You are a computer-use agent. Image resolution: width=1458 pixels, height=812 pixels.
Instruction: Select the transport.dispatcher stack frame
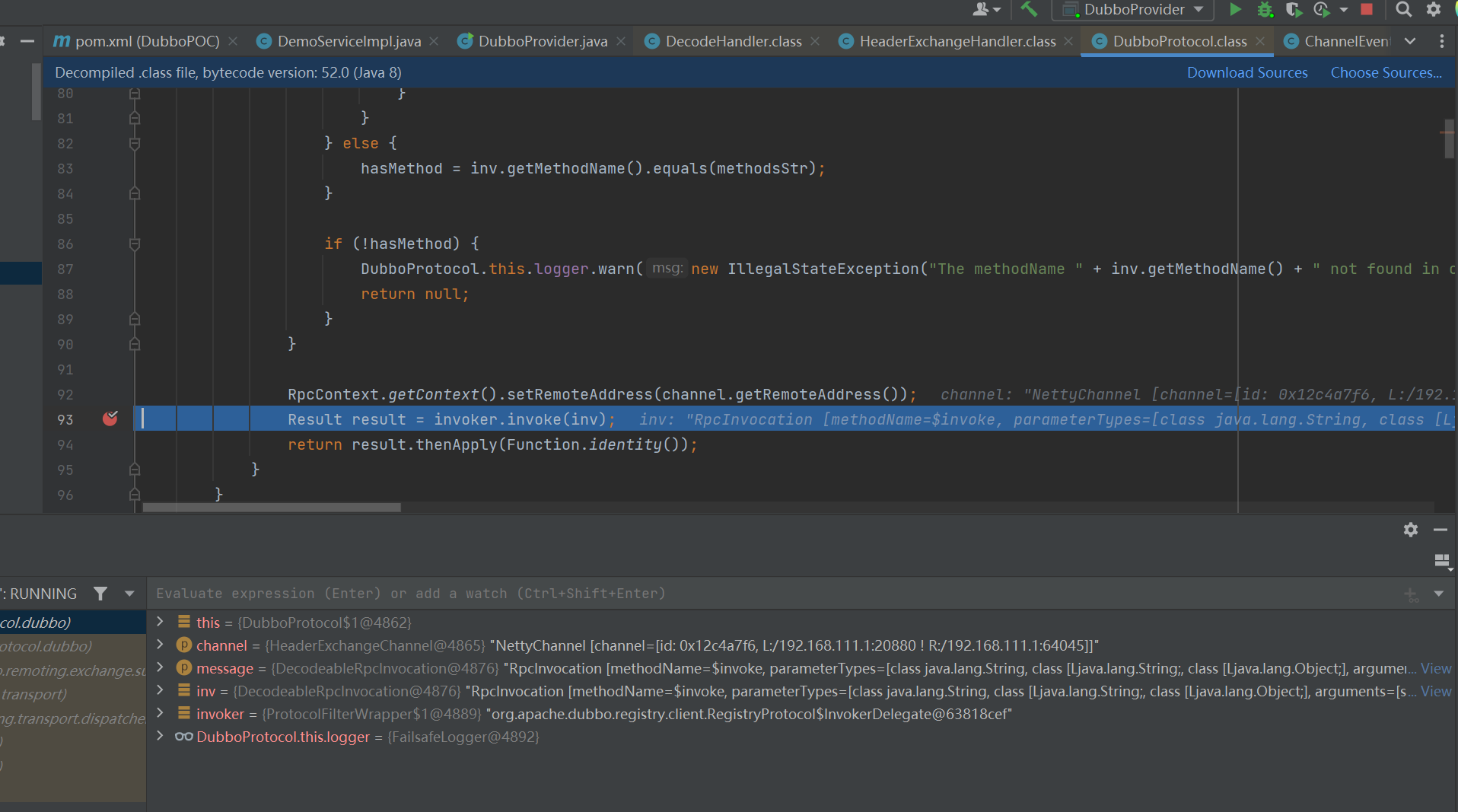tap(73, 718)
